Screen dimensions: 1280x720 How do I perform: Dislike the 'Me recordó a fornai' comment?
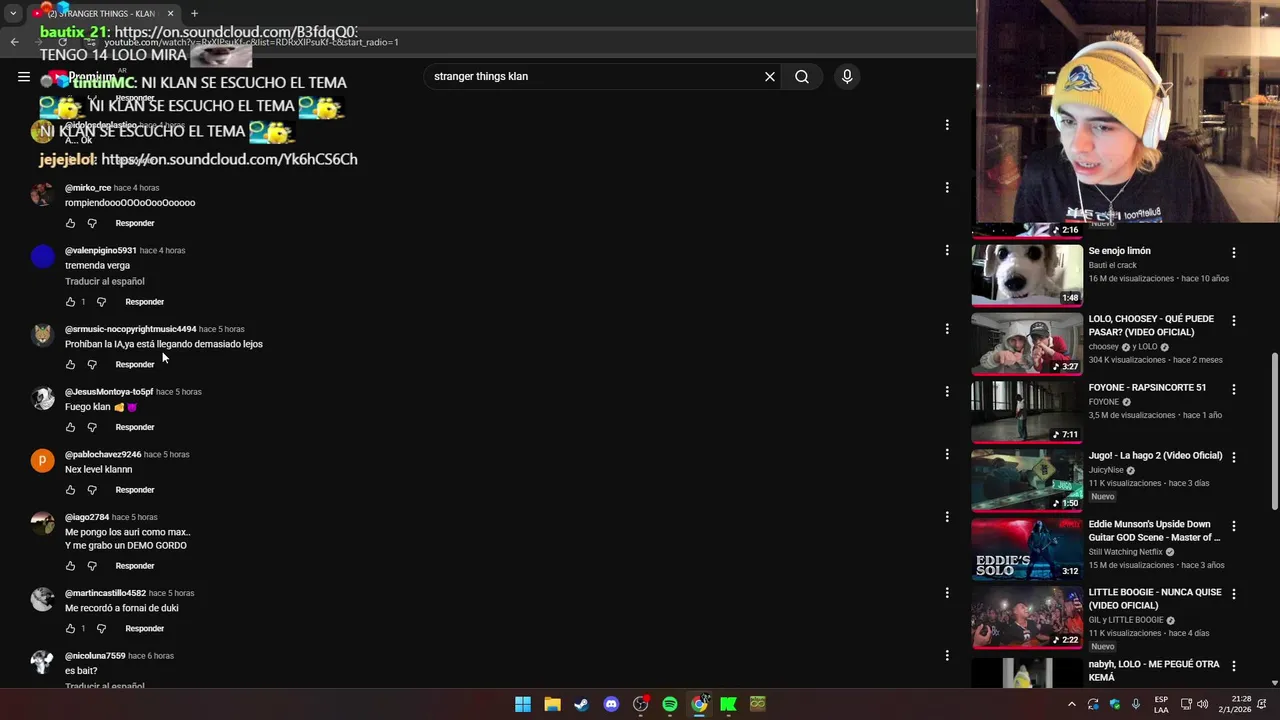tap(101, 629)
